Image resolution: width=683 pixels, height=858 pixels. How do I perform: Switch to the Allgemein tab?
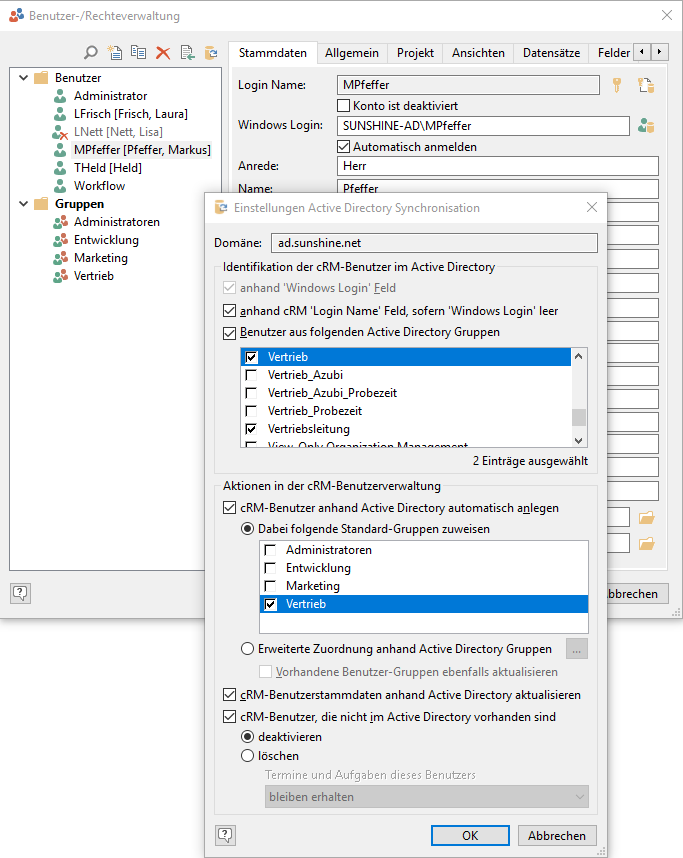pyautogui.click(x=352, y=53)
